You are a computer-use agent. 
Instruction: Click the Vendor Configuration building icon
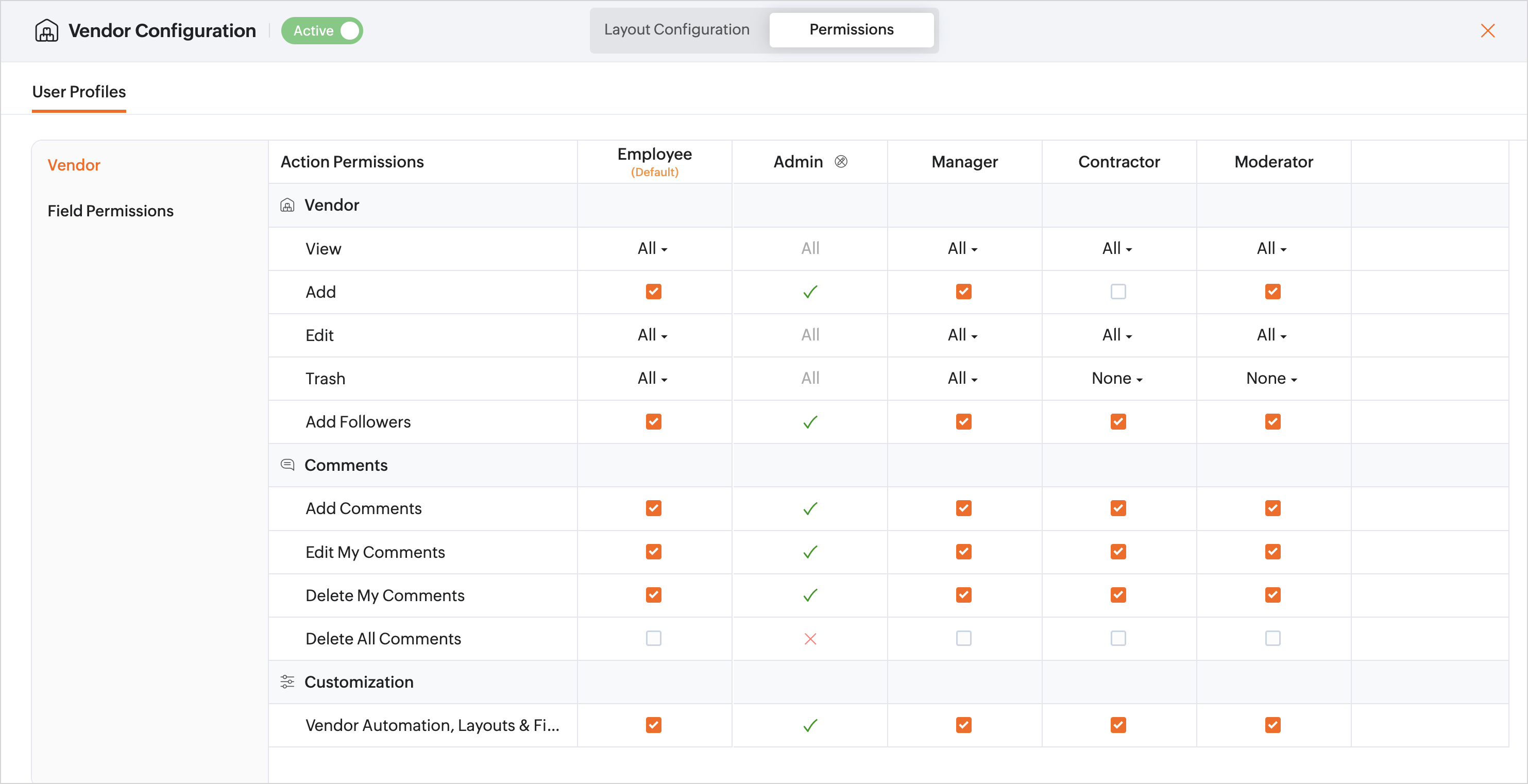46,30
